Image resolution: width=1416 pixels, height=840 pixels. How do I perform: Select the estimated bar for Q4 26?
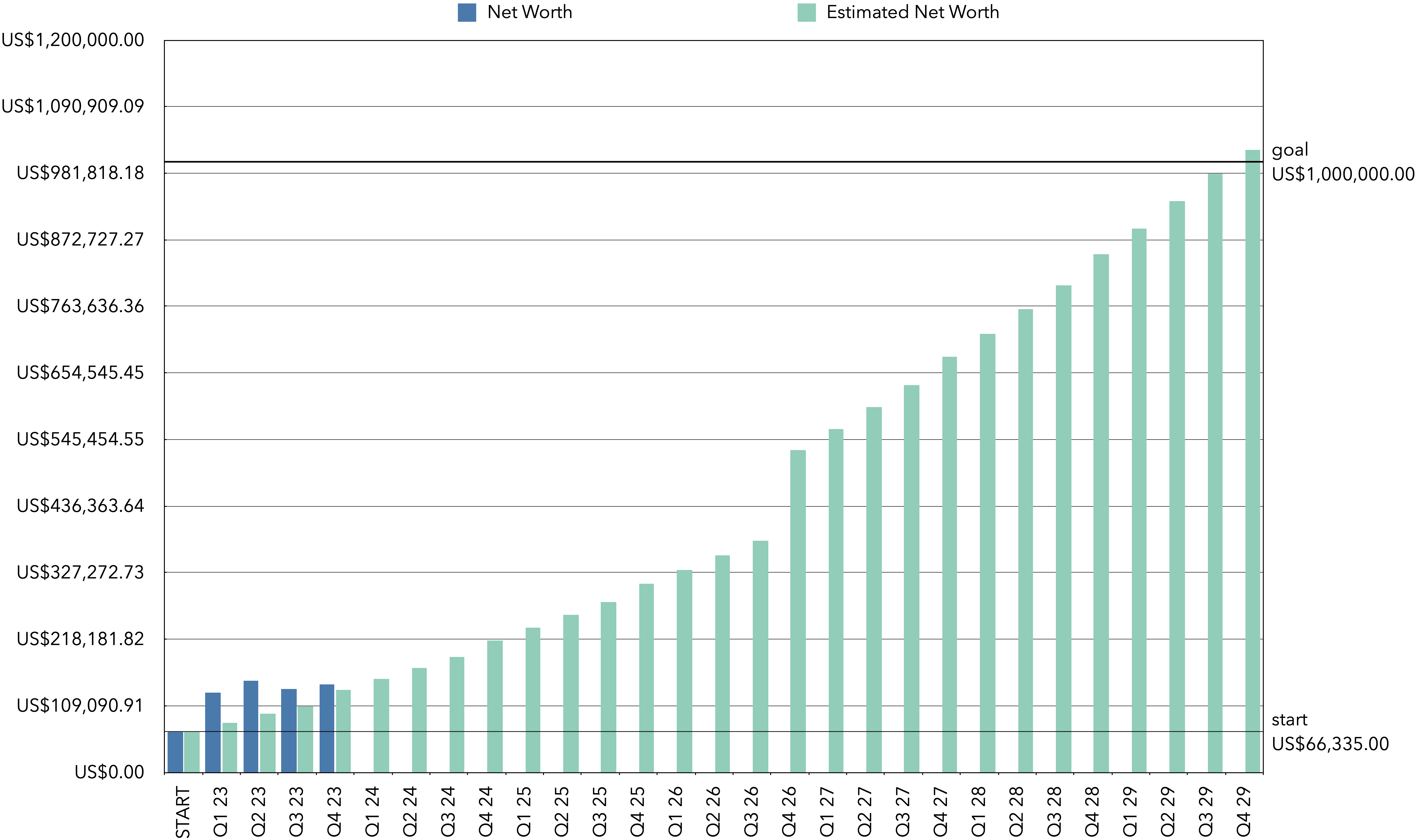(798, 611)
